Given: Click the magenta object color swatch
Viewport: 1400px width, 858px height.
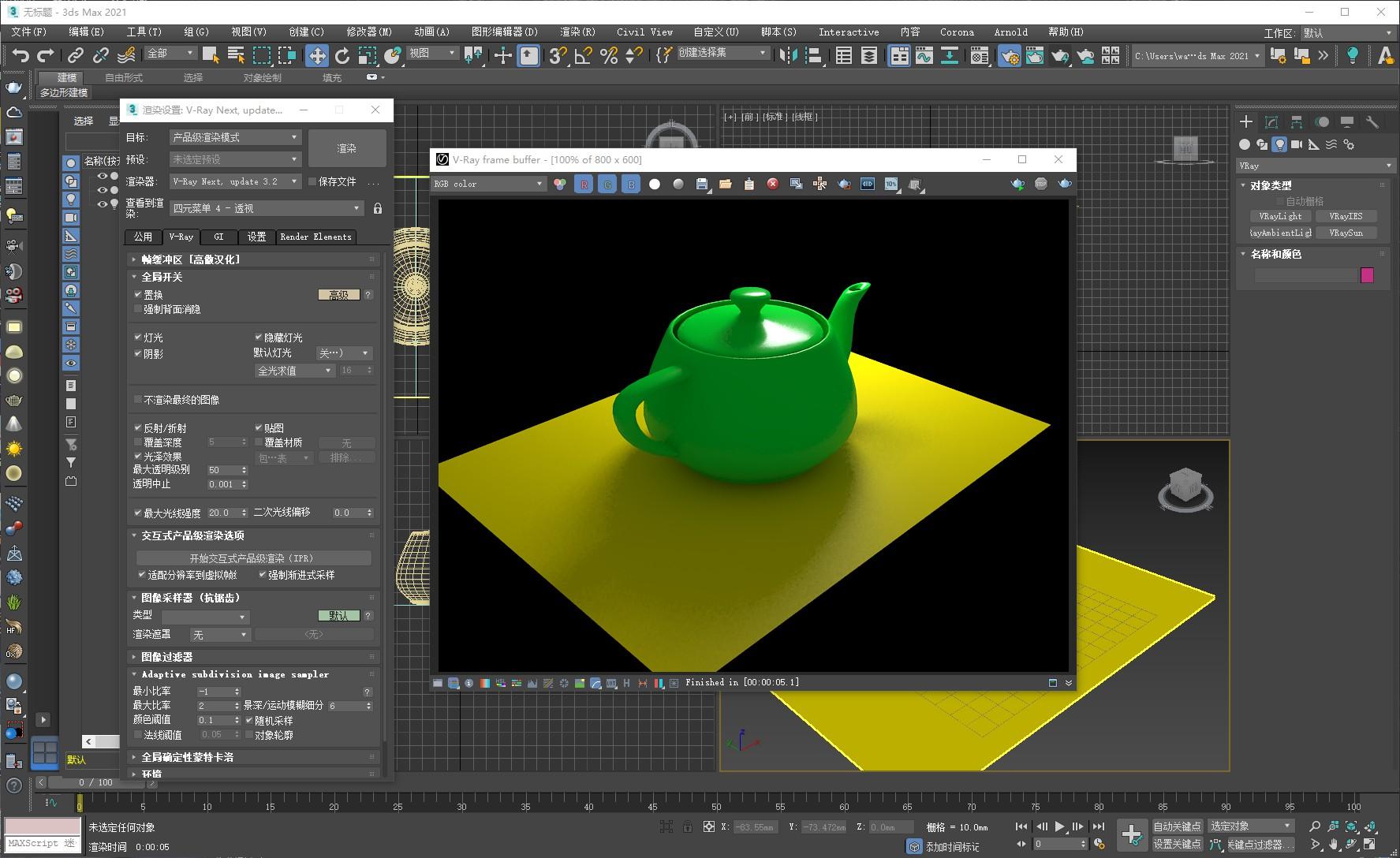Looking at the screenshot, I should click(x=1367, y=275).
